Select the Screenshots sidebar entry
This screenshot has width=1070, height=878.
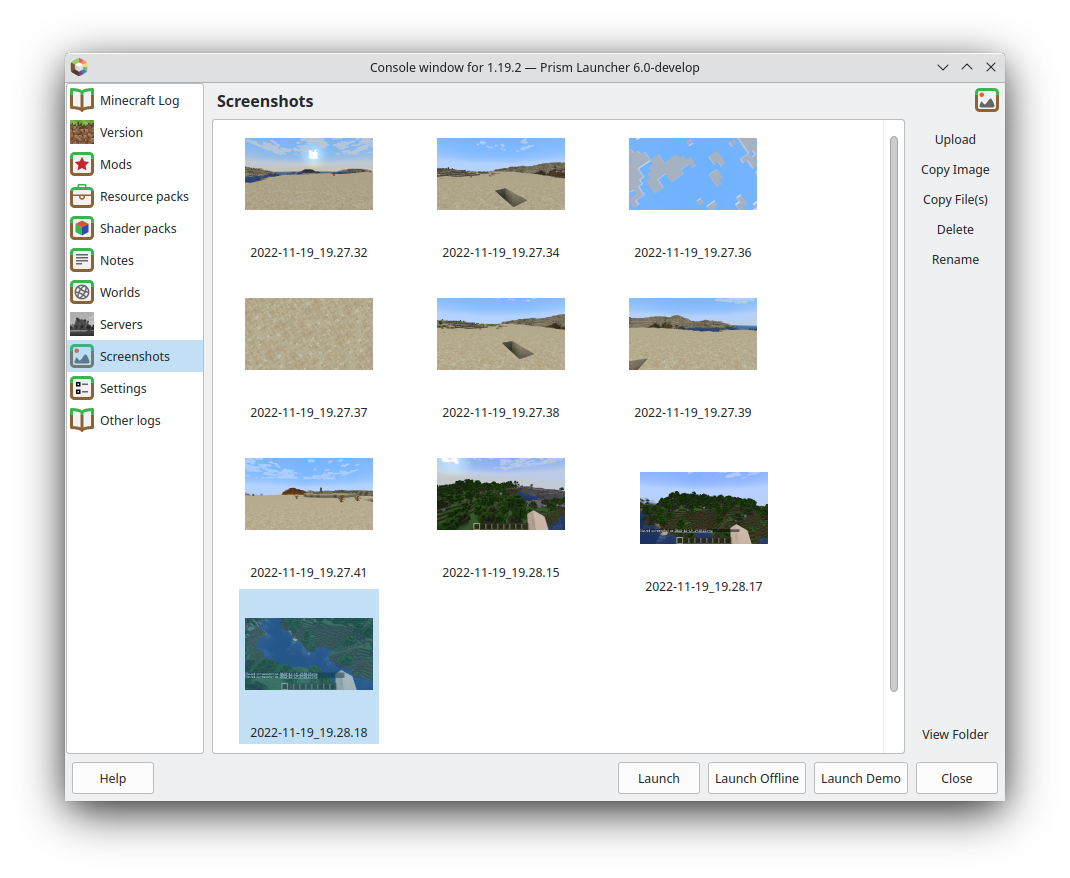134,356
